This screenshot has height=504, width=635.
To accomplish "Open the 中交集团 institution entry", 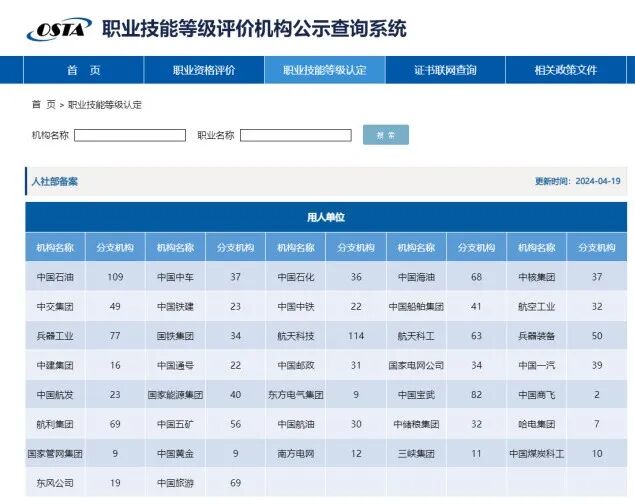I will pos(55,307).
